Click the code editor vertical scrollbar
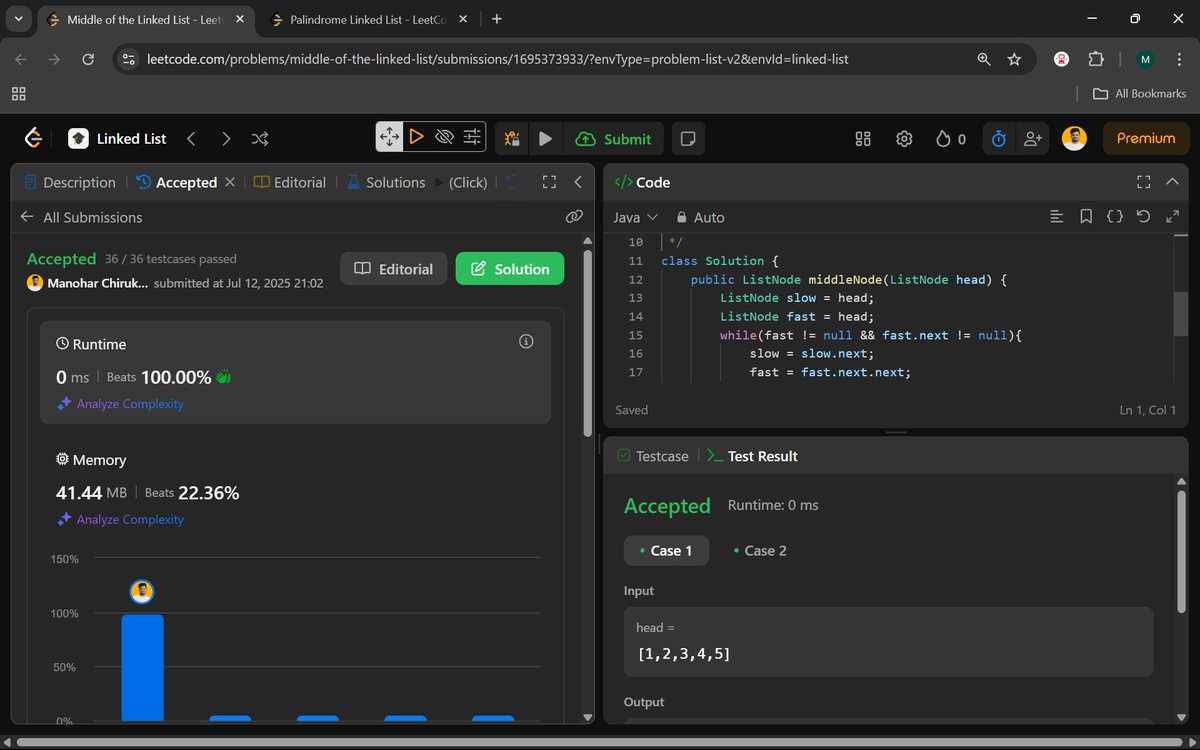The height and width of the screenshot is (750, 1200). click(x=1180, y=315)
